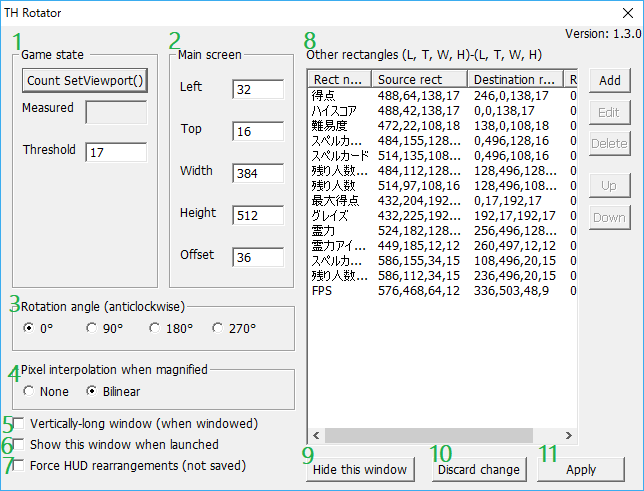Select the 難易度 rectangle row
Viewport: 644px width, 491px height.
pyautogui.click(x=443, y=126)
